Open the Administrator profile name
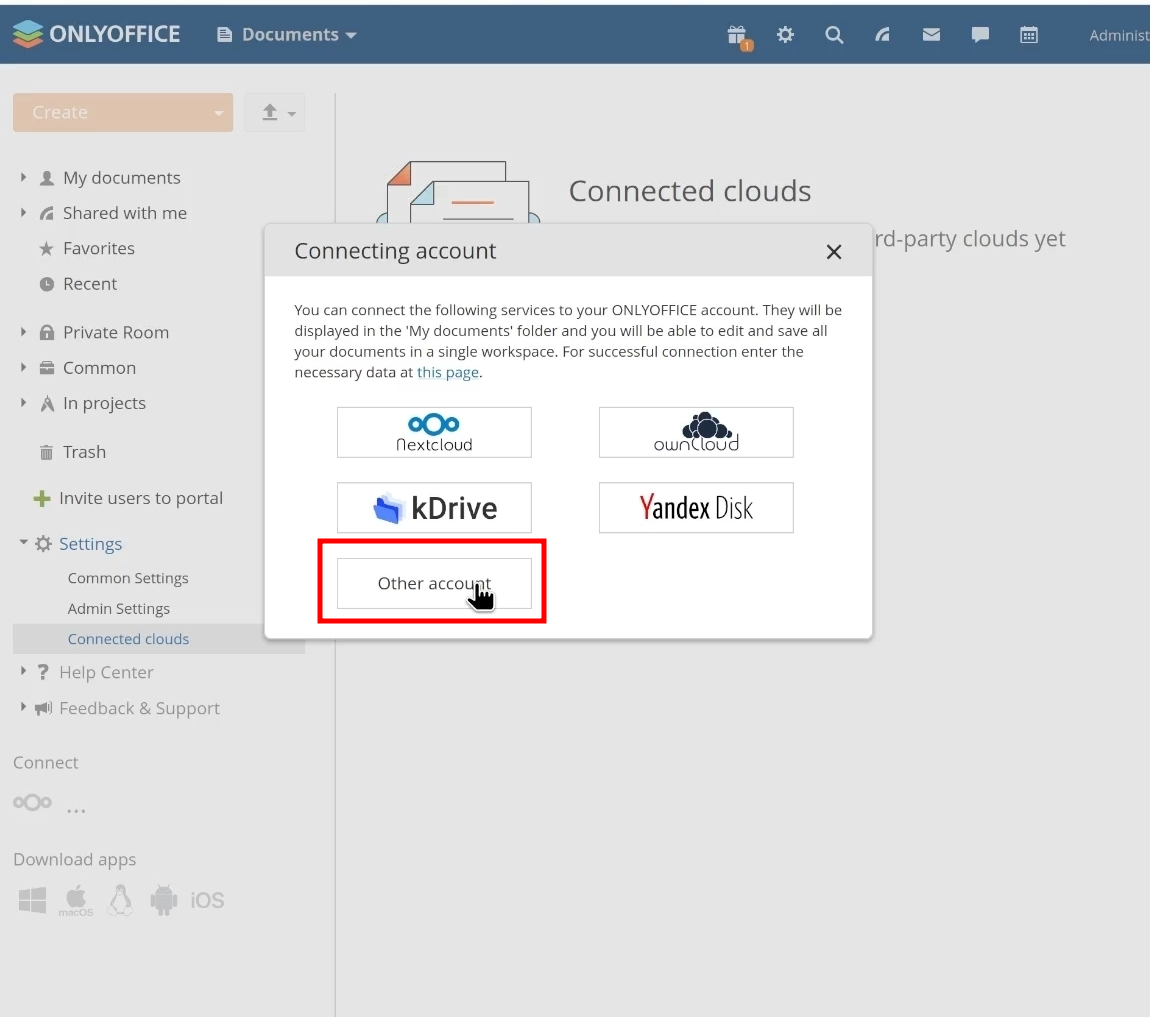 pos(1119,35)
